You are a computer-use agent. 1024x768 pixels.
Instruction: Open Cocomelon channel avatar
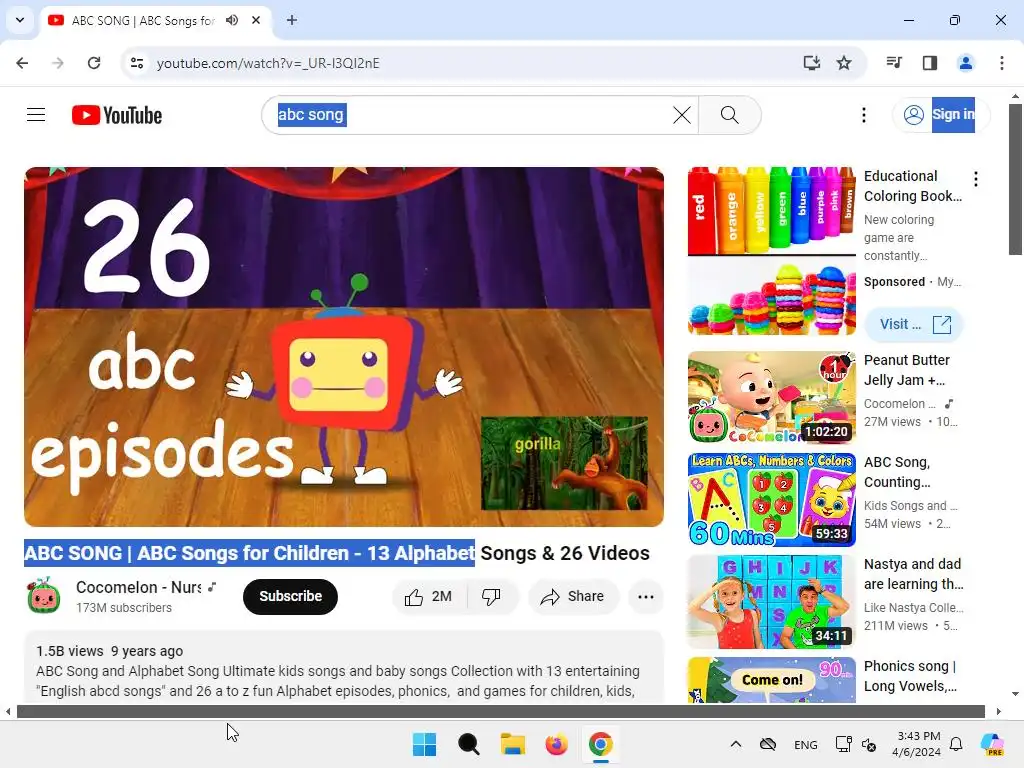(44, 596)
